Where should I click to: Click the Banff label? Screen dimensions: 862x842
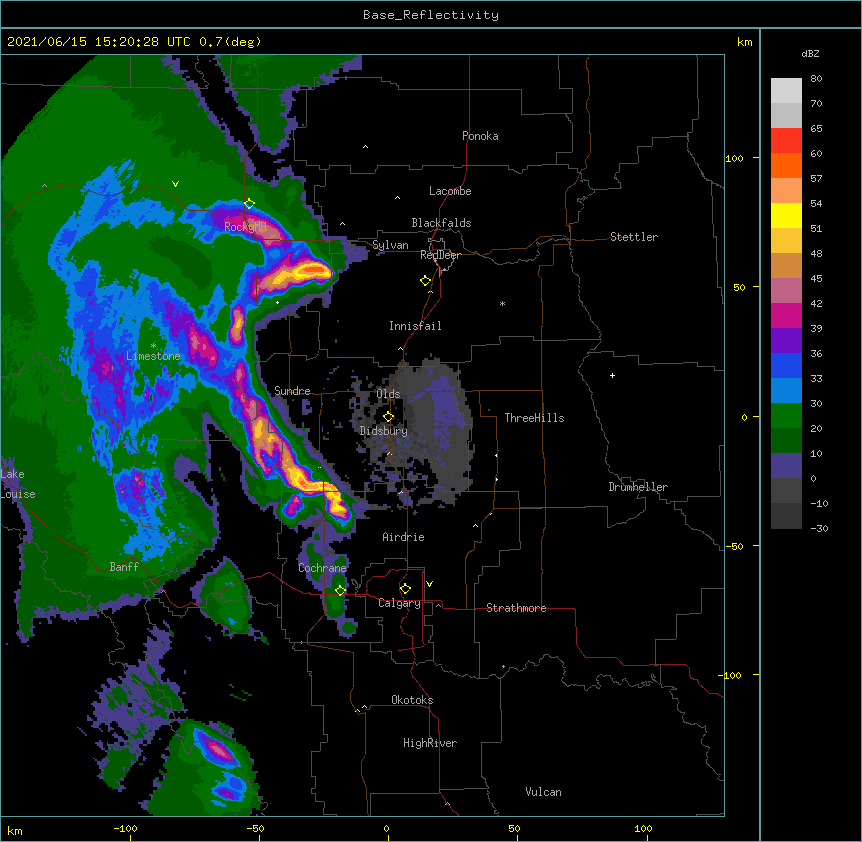124,567
